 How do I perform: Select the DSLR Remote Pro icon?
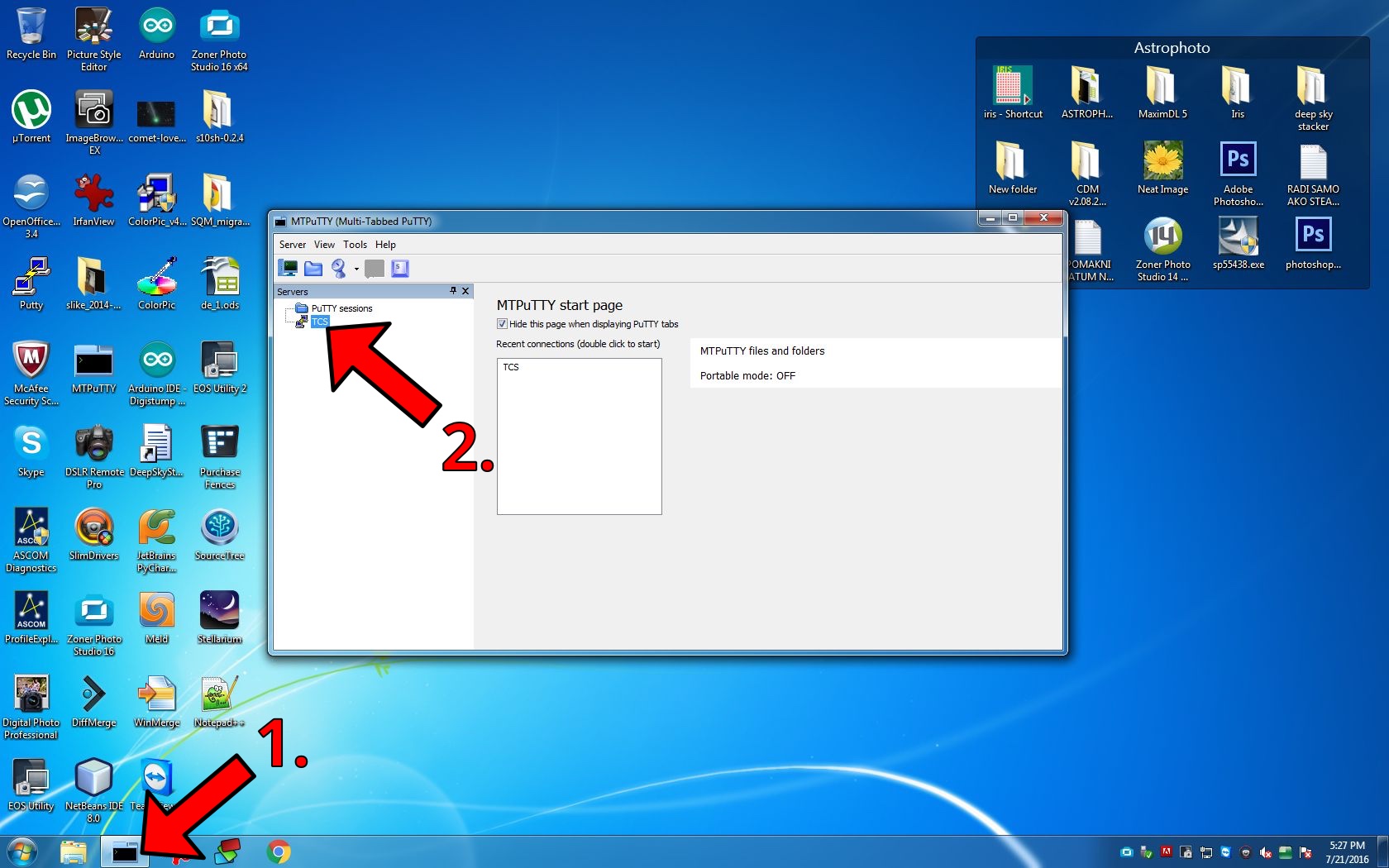93,457
